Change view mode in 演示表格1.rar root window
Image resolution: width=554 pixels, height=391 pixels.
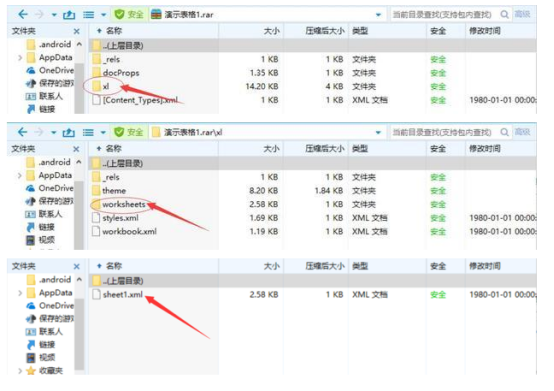click(88, 15)
